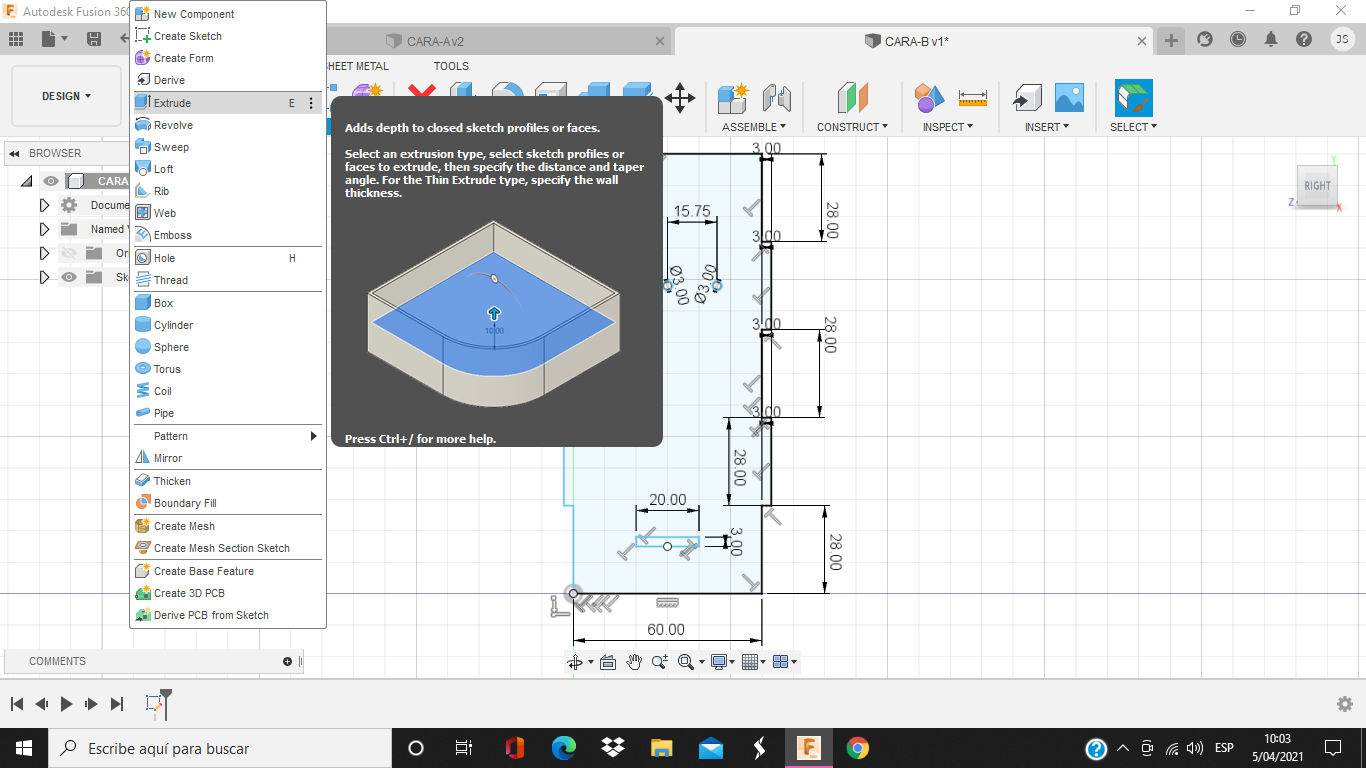
Task: Open the ASSEMBLE dropdown menu
Action: click(x=754, y=127)
